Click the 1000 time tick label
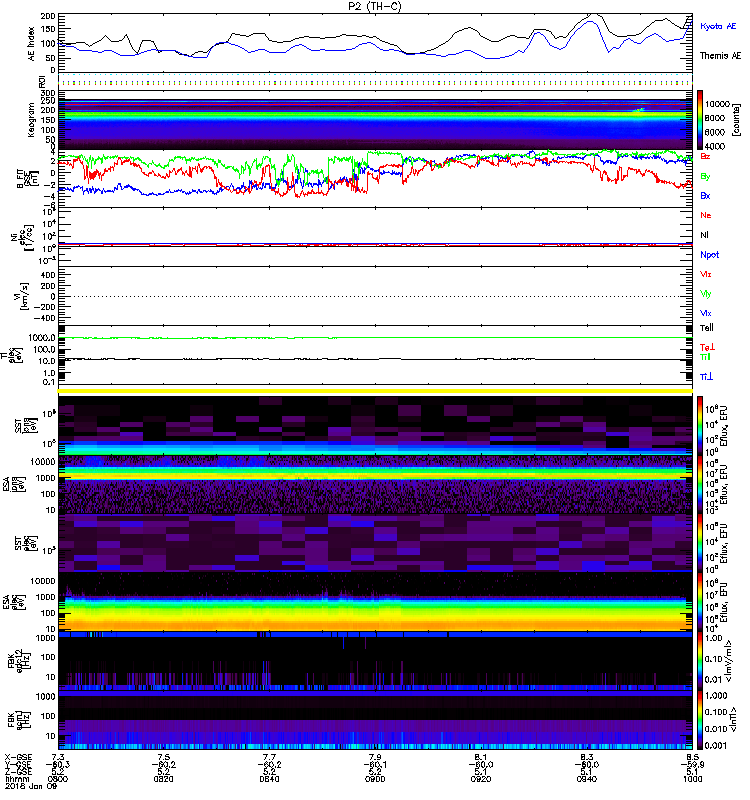The width and height of the screenshot is (750, 800). [x=692, y=780]
